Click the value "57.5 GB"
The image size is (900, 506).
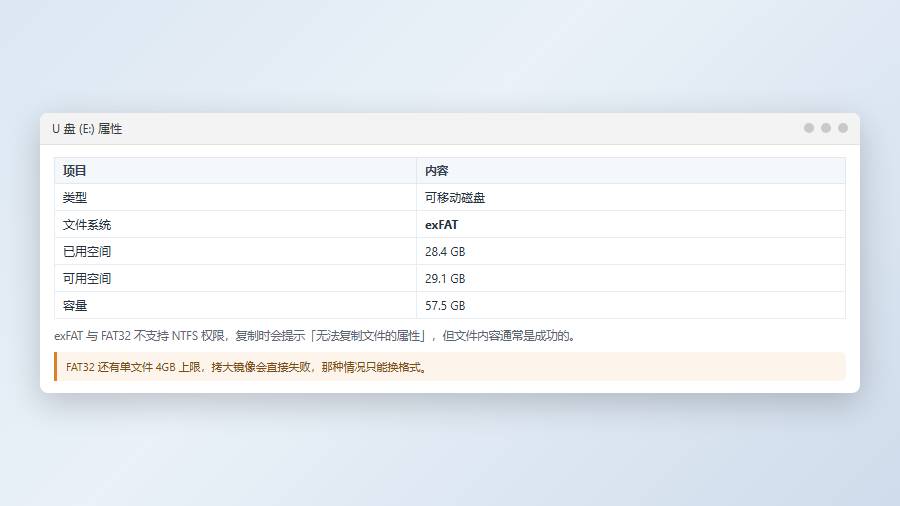[x=445, y=305]
